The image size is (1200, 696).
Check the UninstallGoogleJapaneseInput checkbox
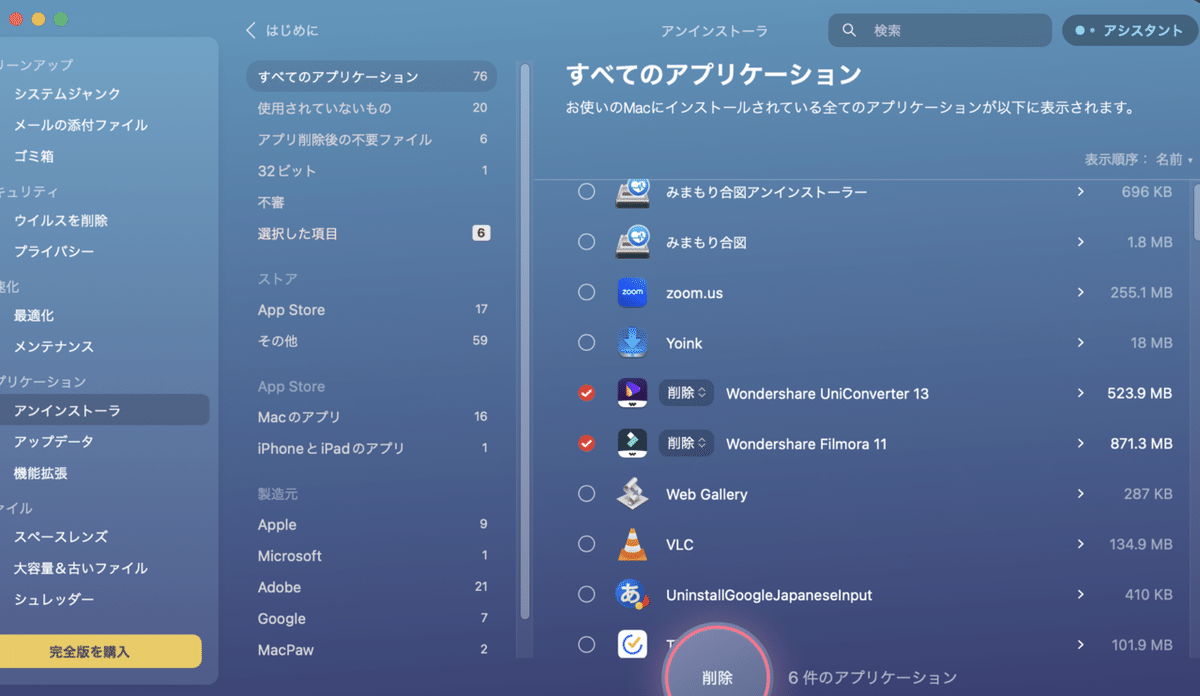pos(587,594)
